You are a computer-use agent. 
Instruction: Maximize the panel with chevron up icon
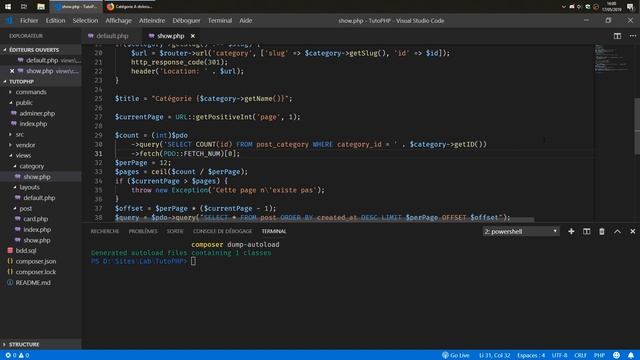pos(617,231)
